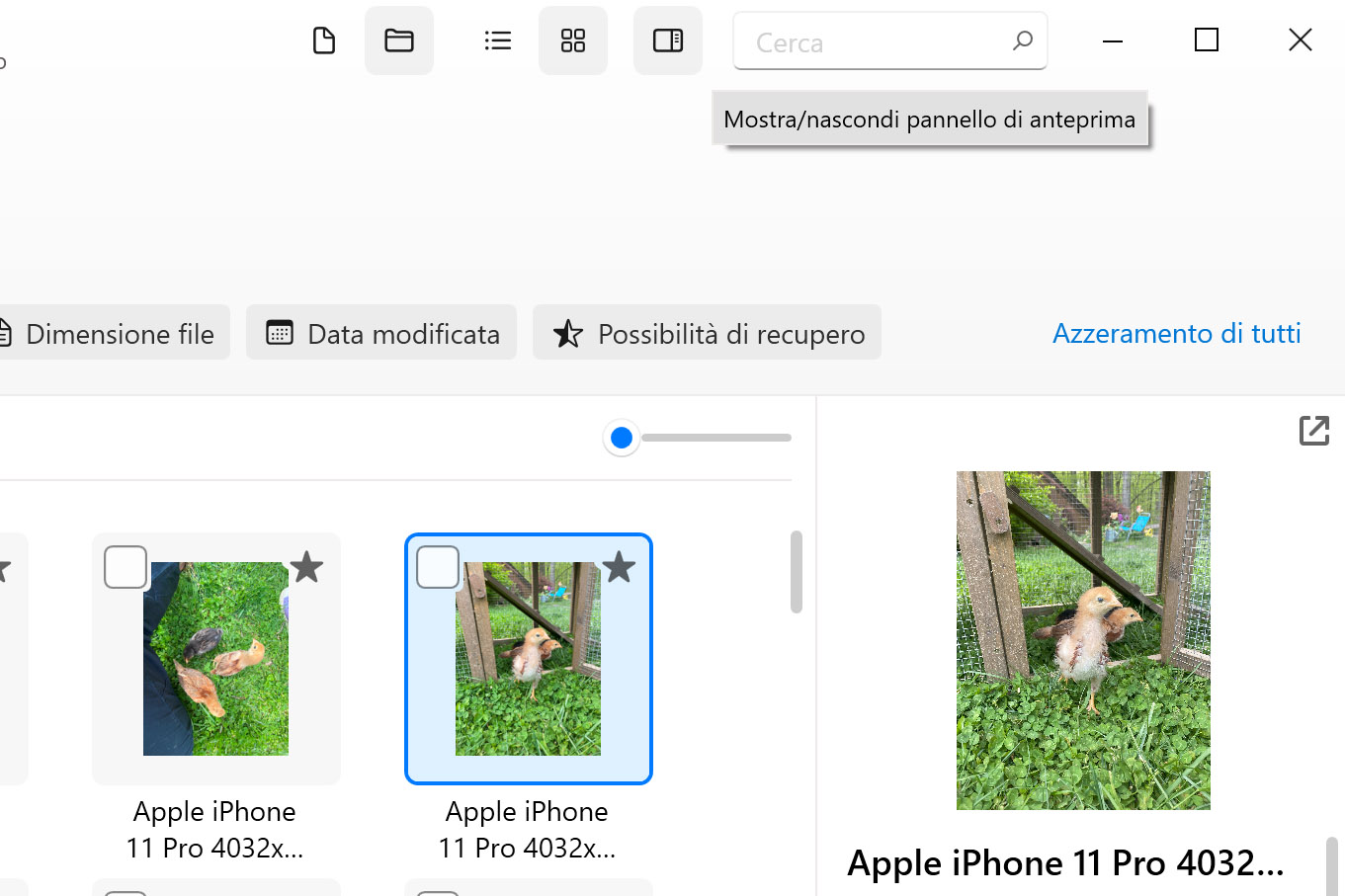The image size is (1345, 896).
Task: Open preview in external window icon
Action: (1314, 431)
